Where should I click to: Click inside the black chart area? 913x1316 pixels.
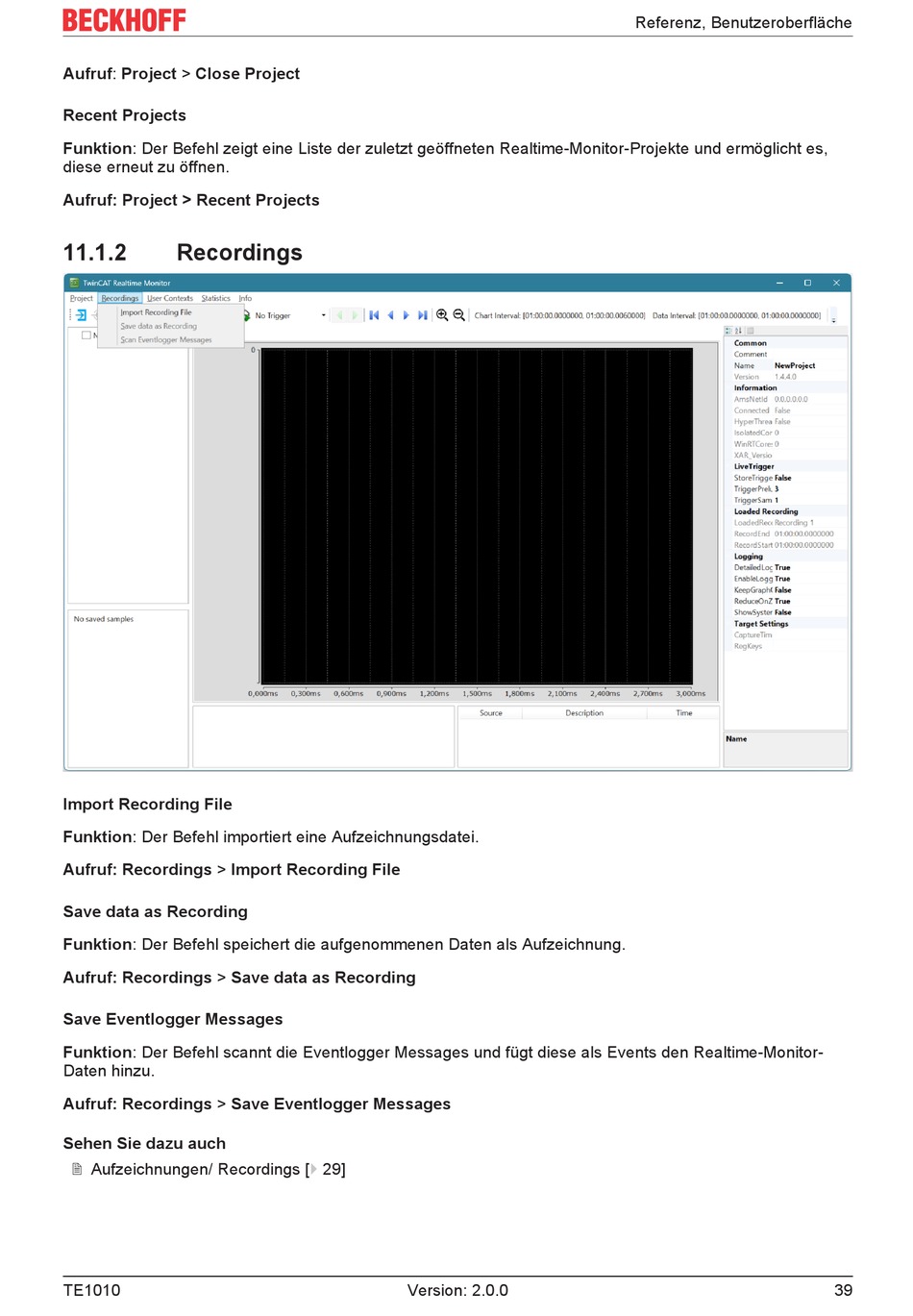pos(477,515)
